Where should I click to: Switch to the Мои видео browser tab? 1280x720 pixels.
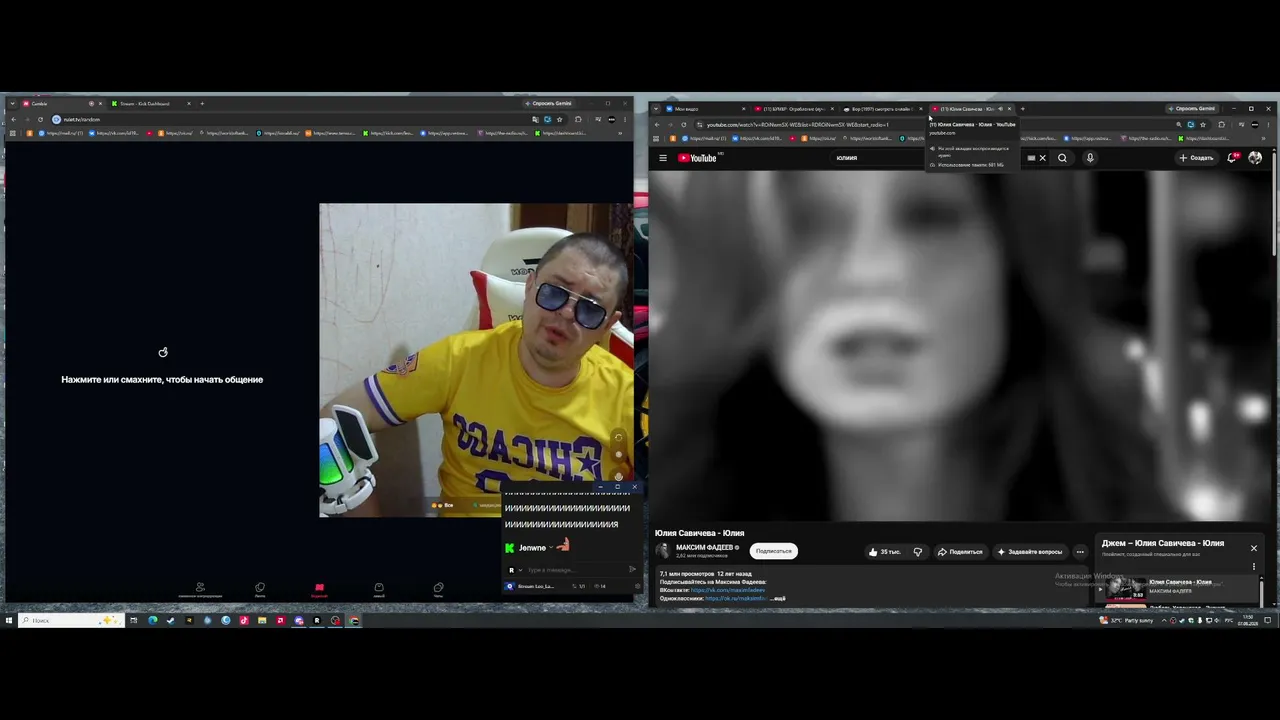[704, 108]
